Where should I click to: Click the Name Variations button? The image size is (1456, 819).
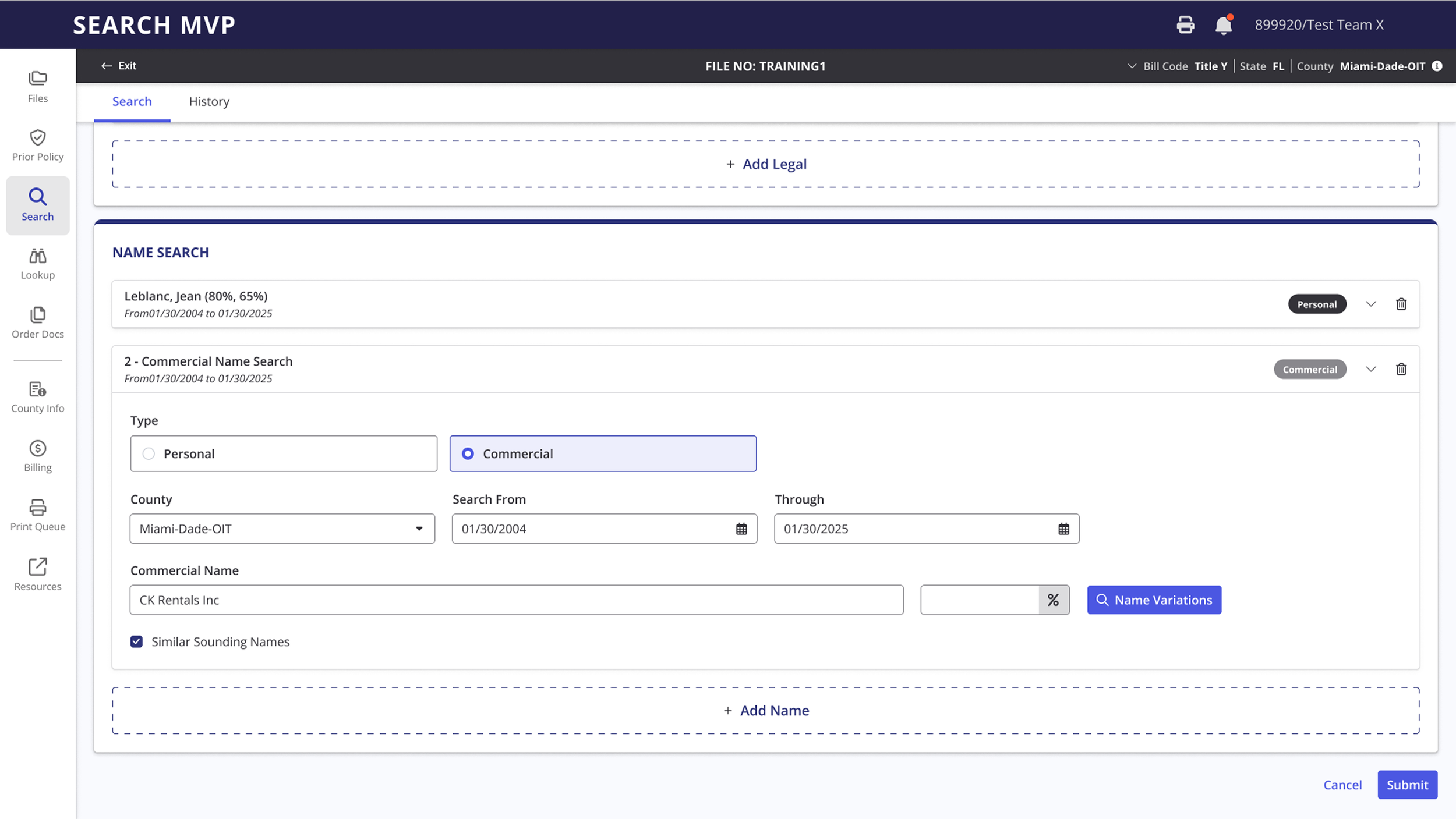[x=1154, y=600]
